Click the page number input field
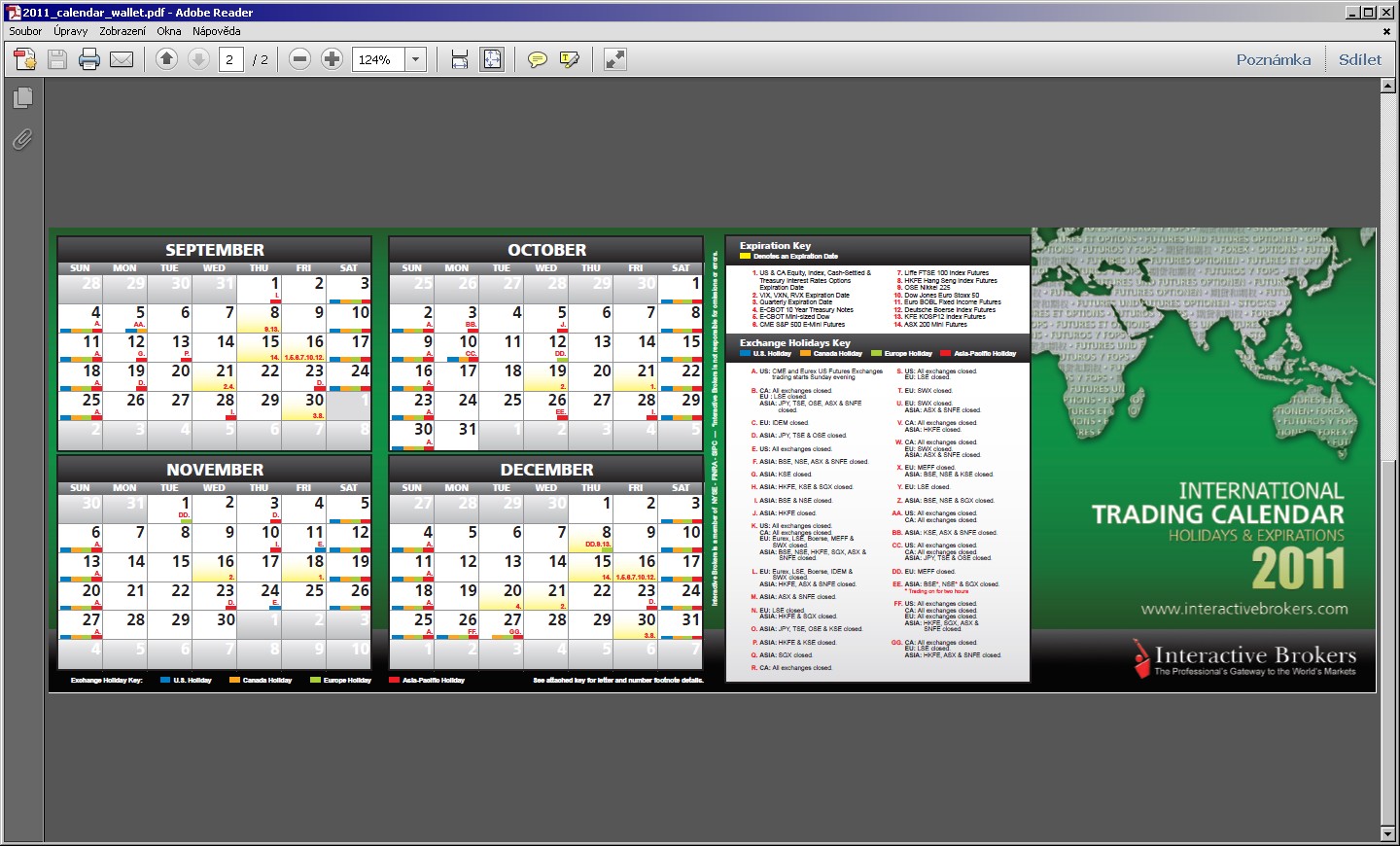This screenshot has height=846, width=1400. click(x=231, y=59)
